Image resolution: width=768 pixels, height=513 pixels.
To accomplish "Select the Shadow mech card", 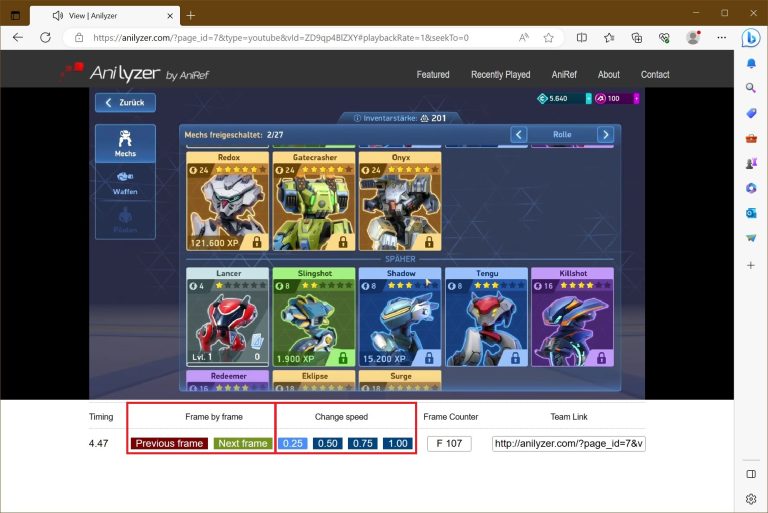I will click(399, 316).
